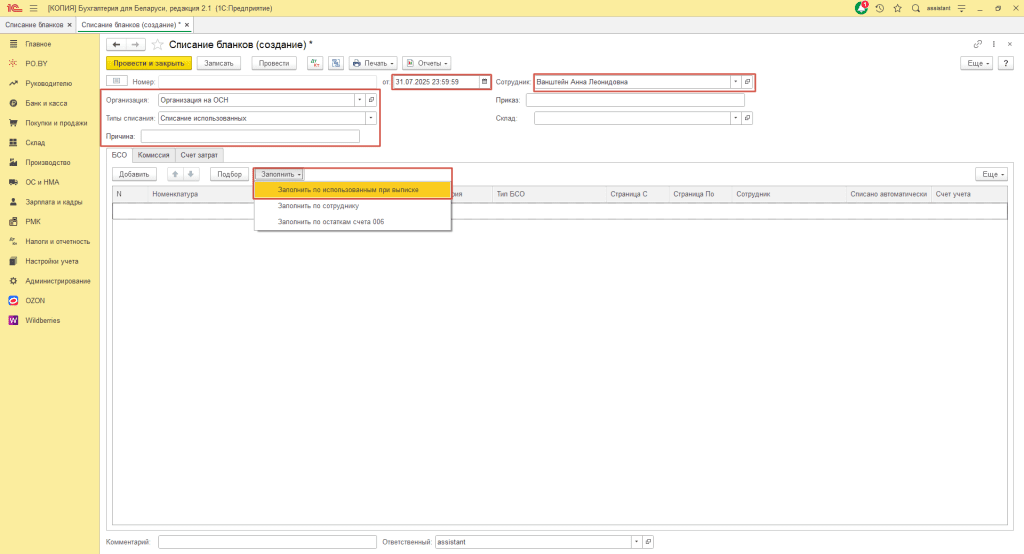Choose 'Заполнить по сотруднику'
This screenshot has width=1024, height=554.
click(x=353, y=206)
